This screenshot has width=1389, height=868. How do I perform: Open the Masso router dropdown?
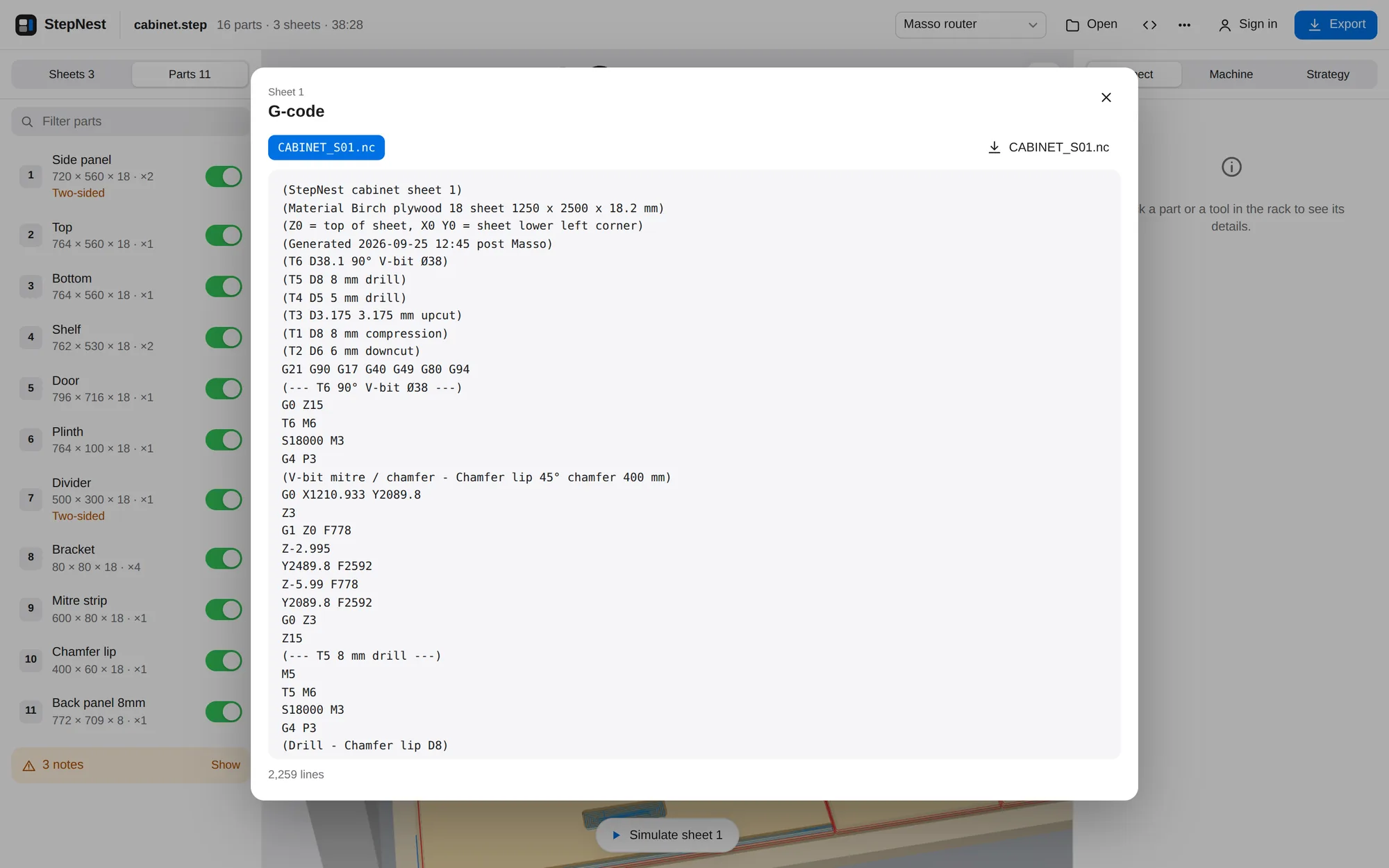click(970, 24)
